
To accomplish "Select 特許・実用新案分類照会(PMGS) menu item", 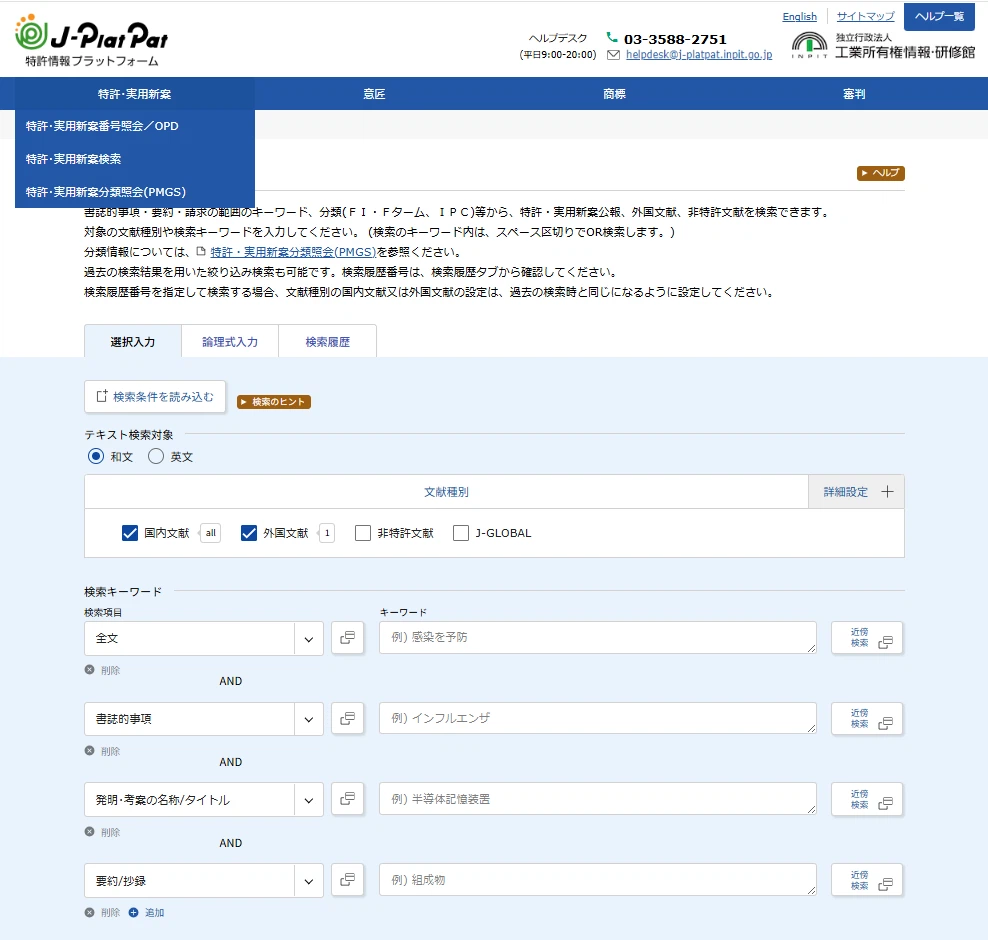I will pos(106,191).
